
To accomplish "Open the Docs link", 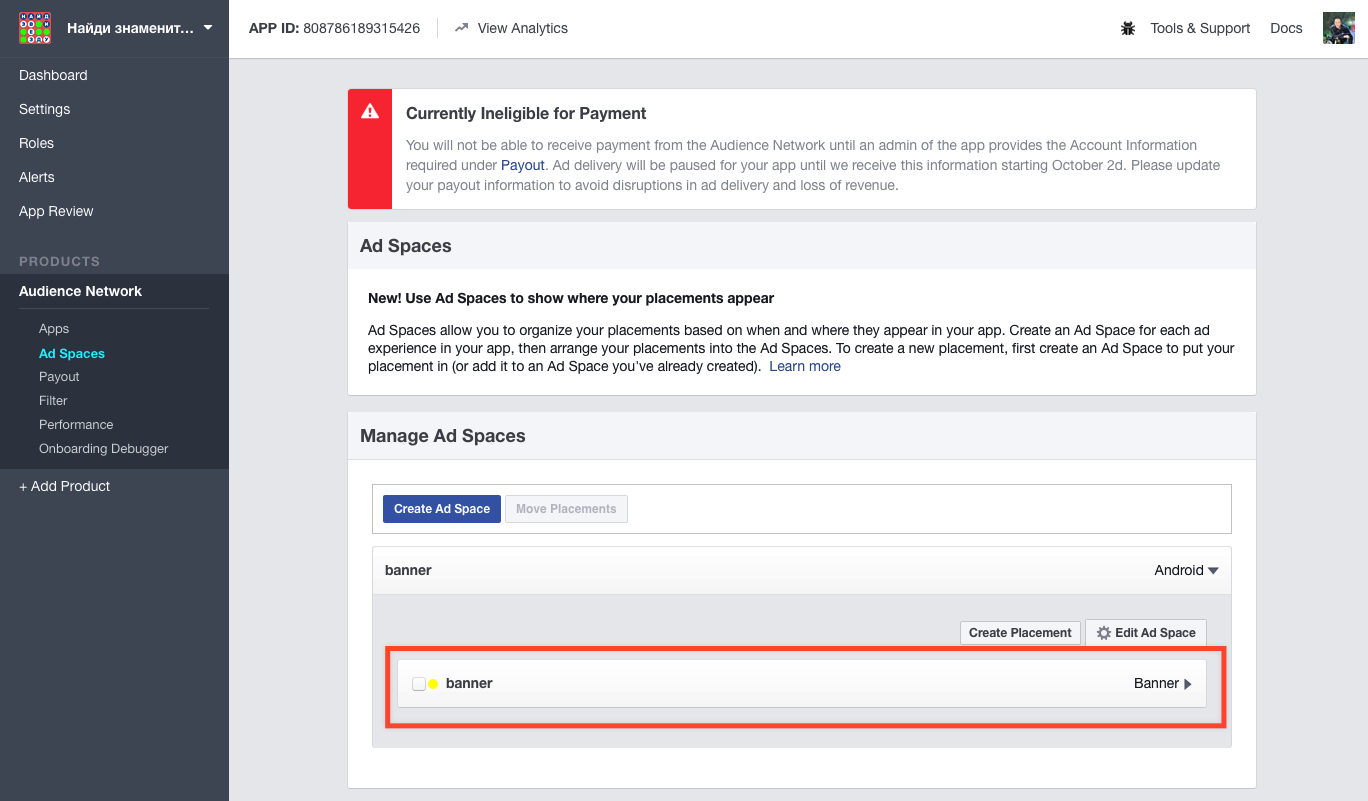I will click(1286, 28).
